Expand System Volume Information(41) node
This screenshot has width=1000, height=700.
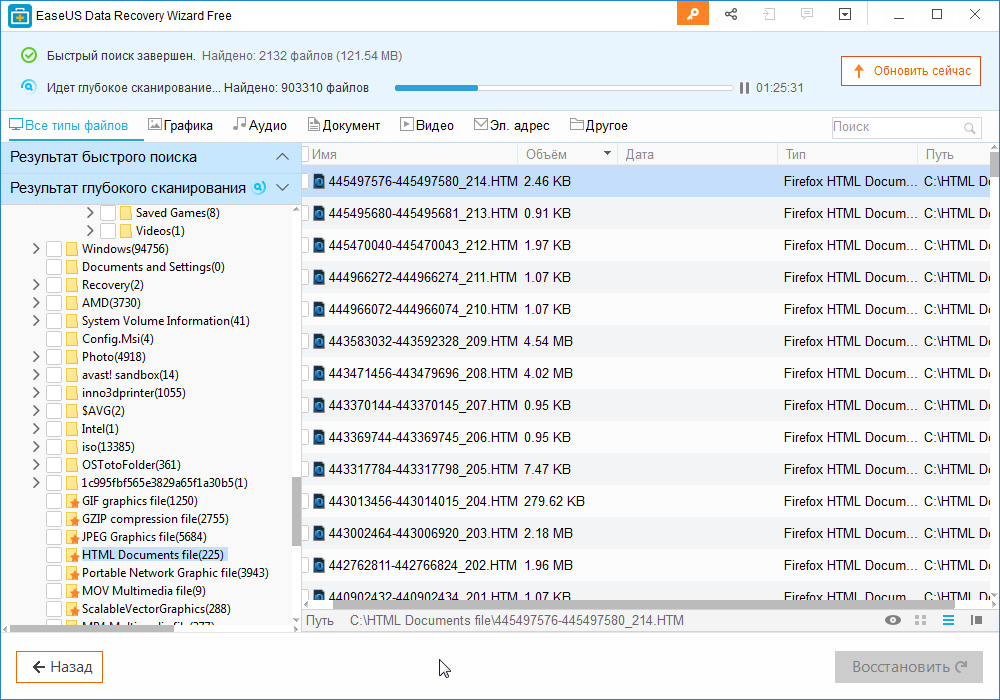click(x=36, y=321)
